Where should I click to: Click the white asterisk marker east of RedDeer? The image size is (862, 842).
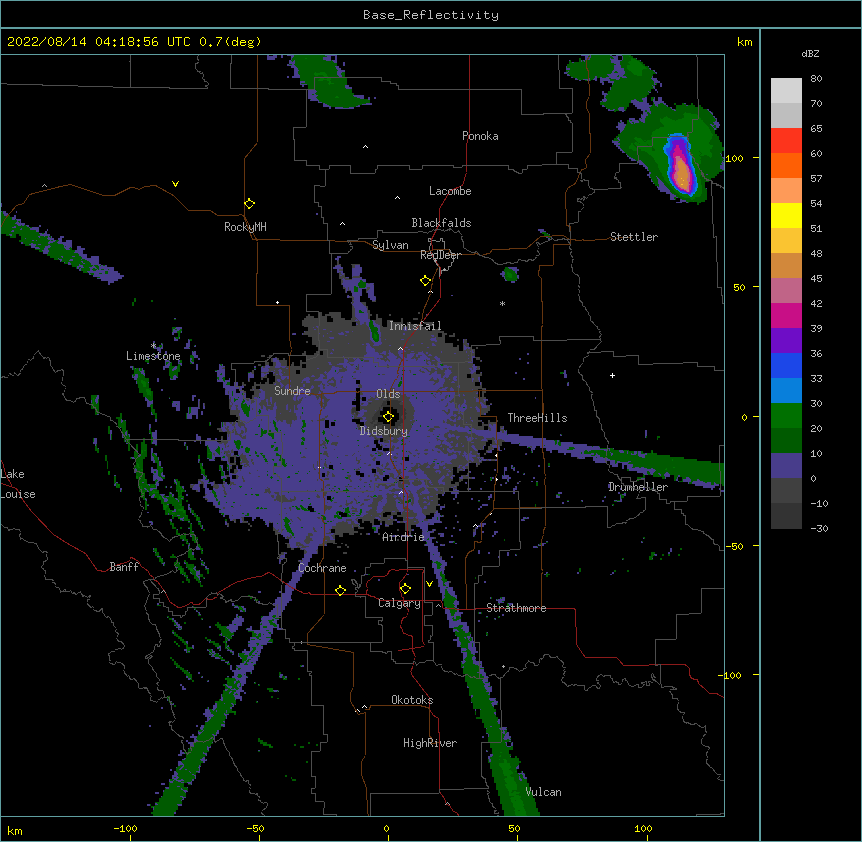tap(502, 303)
